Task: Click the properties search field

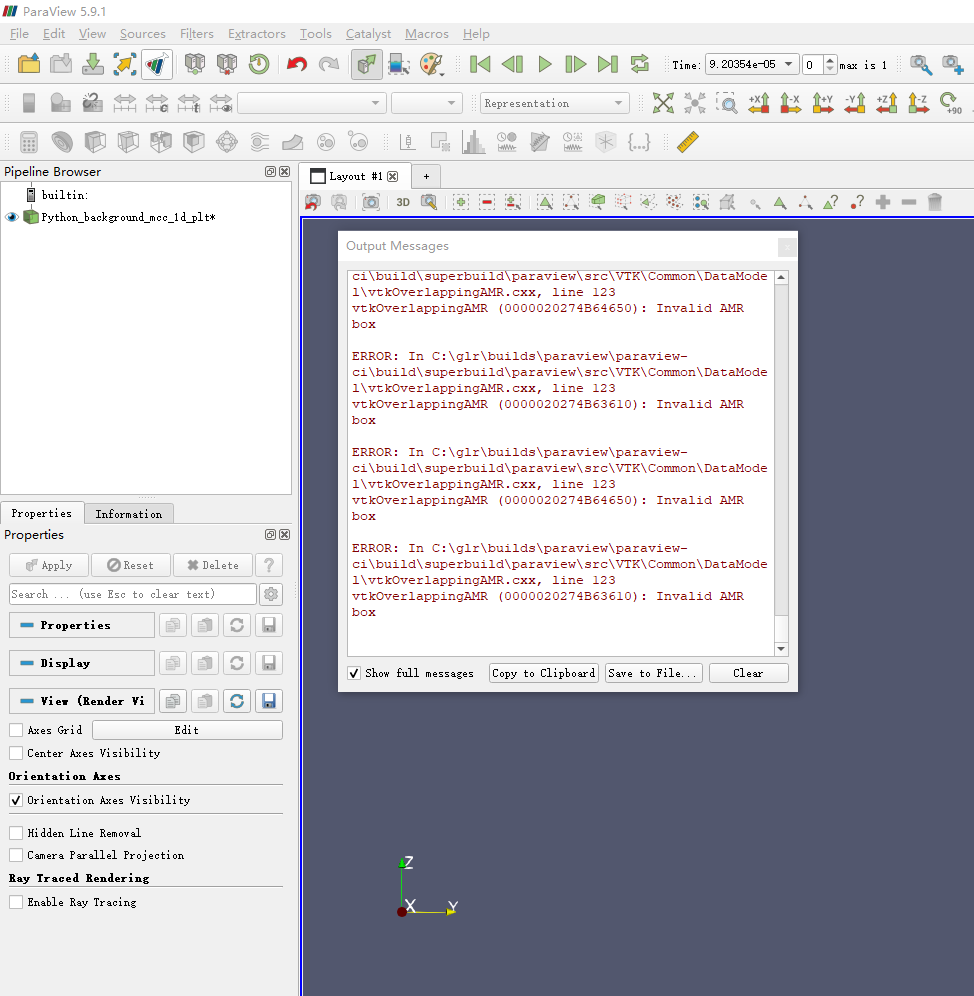Action: 133,595
